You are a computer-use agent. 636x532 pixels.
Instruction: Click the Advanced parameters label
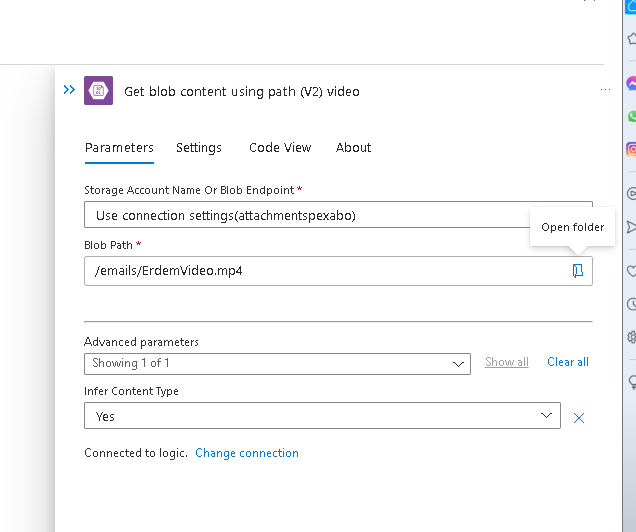pos(141,342)
